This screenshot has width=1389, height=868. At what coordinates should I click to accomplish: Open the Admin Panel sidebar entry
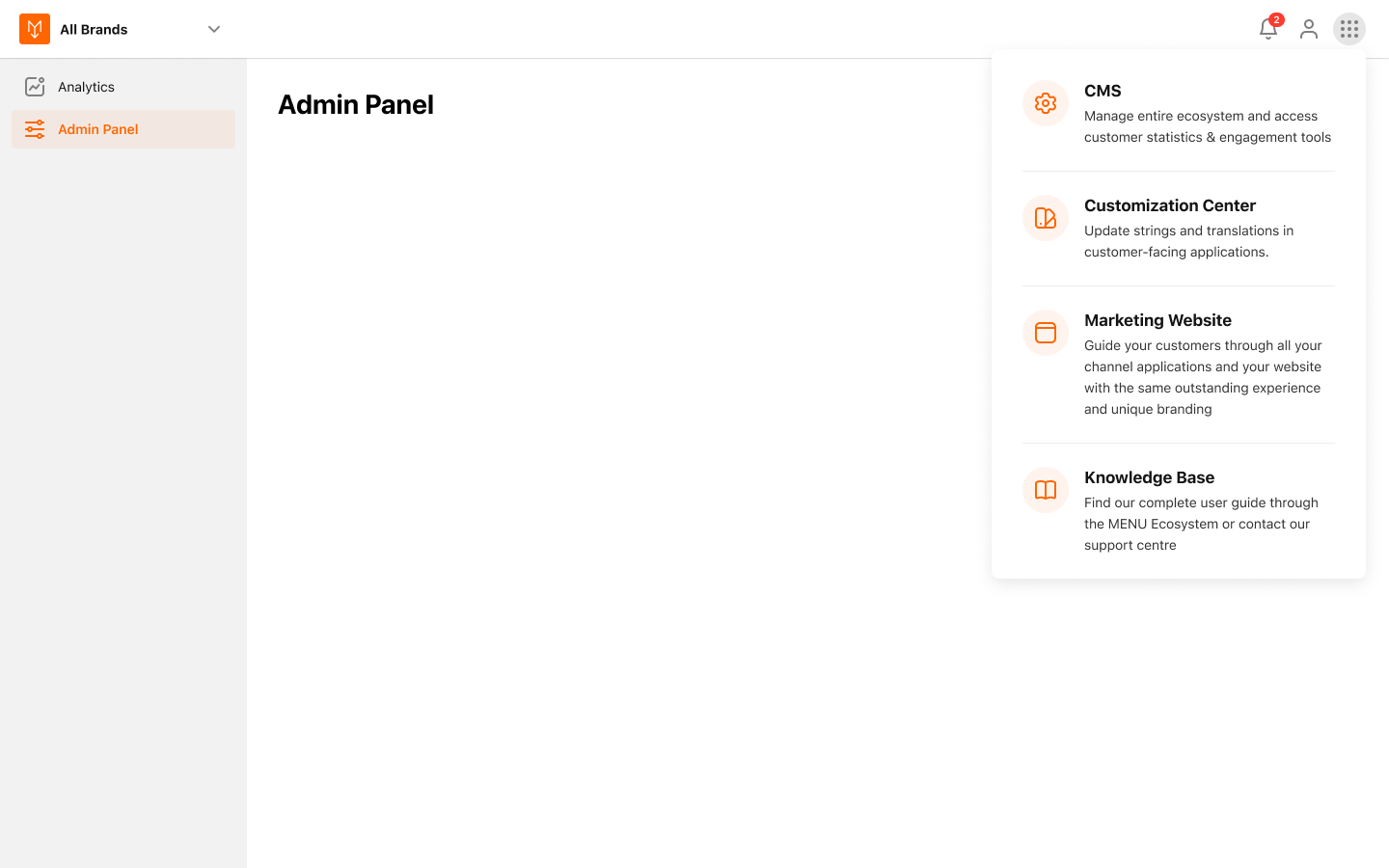coord(97,128)
